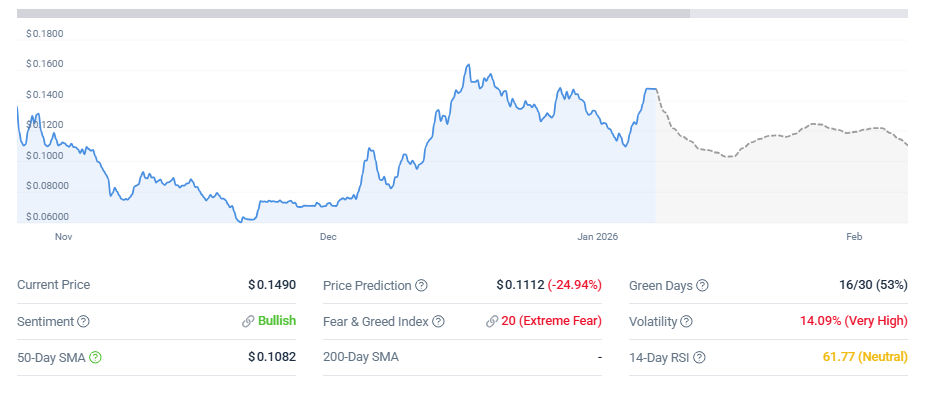Open the Price Prediction help icon
The width and height of the screenshot is (931, 394).
coord(421,285)
